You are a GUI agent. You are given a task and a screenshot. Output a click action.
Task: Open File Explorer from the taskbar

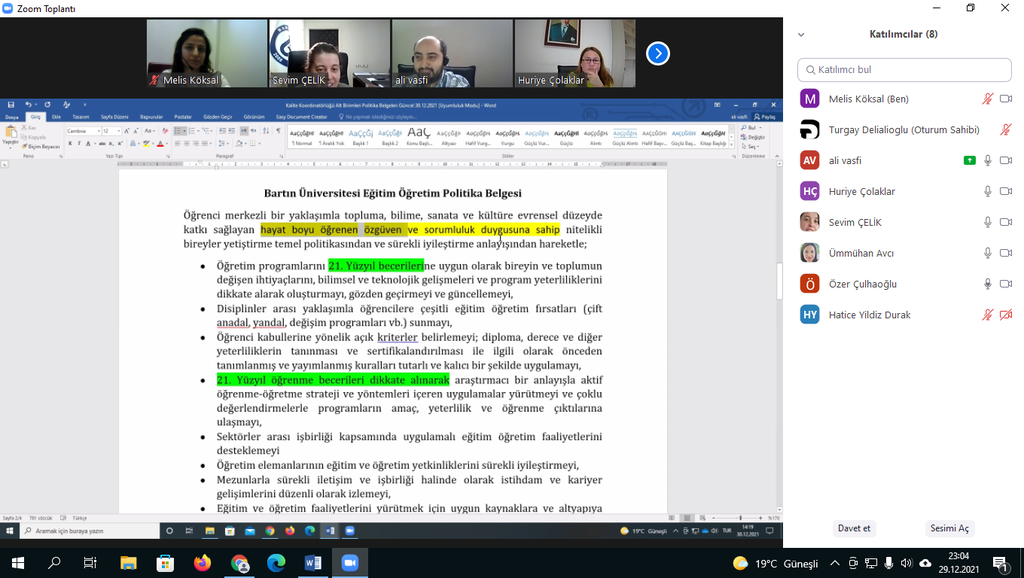[129, 563]
